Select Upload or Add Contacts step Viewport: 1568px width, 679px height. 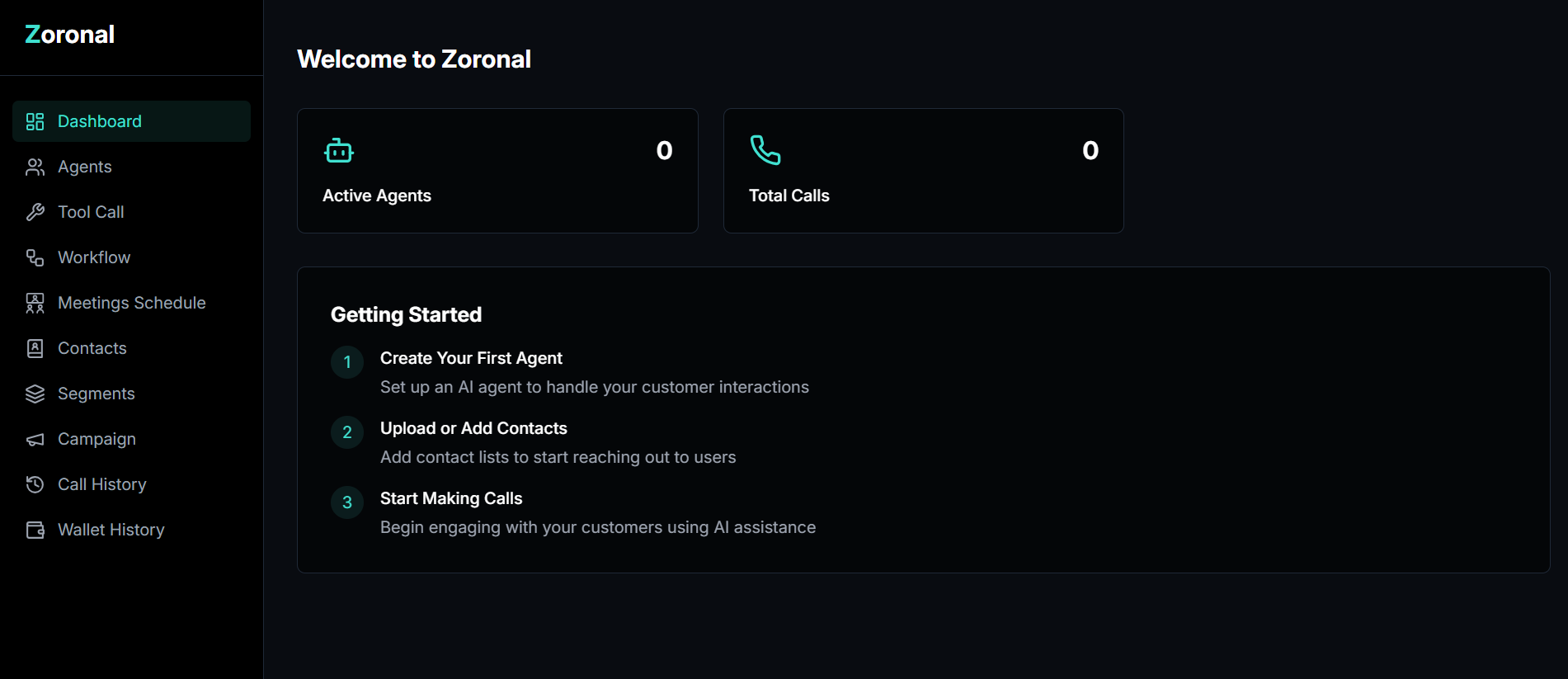click(x=473, y=429)
